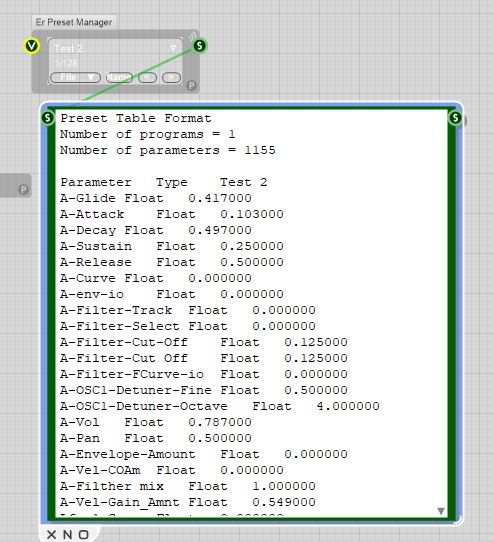Click the yellow V input connector

[31, 46]
